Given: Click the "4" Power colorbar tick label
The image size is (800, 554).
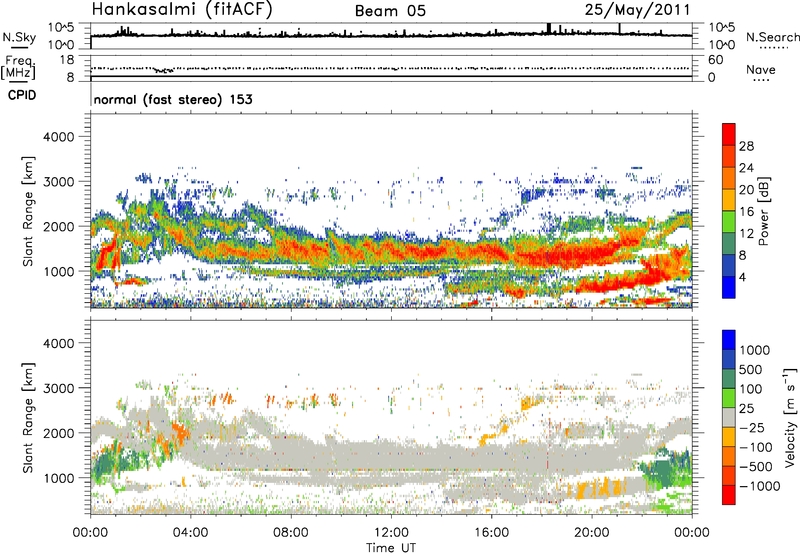Looking at the screenshot, I should coord(744,277).
